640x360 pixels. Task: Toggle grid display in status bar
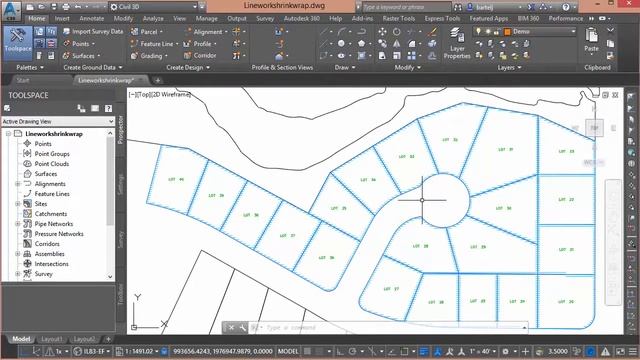pyautogui.click(x=307, y=351)
